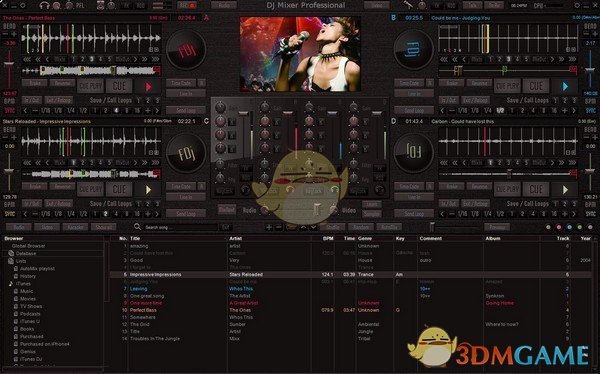This screenshot has width=600, height=374.
Task: Open TV Shows tree item
Action: coord(31,306)
